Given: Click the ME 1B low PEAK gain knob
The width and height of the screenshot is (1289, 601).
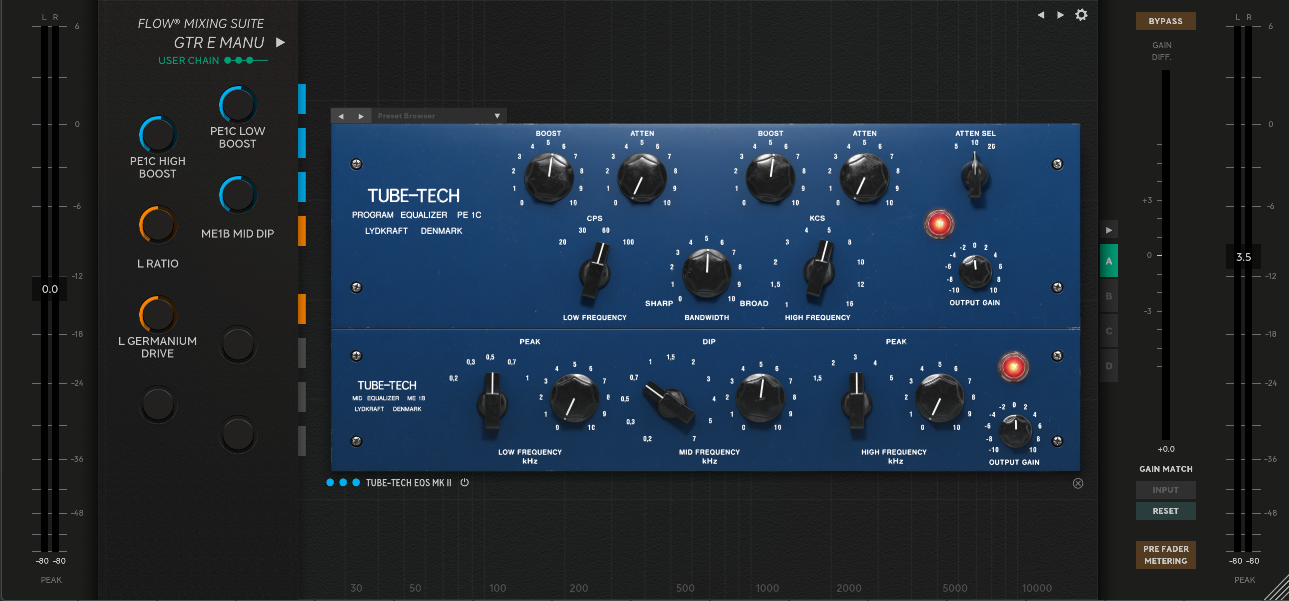Looking at the screenshot, I should 573,397.
